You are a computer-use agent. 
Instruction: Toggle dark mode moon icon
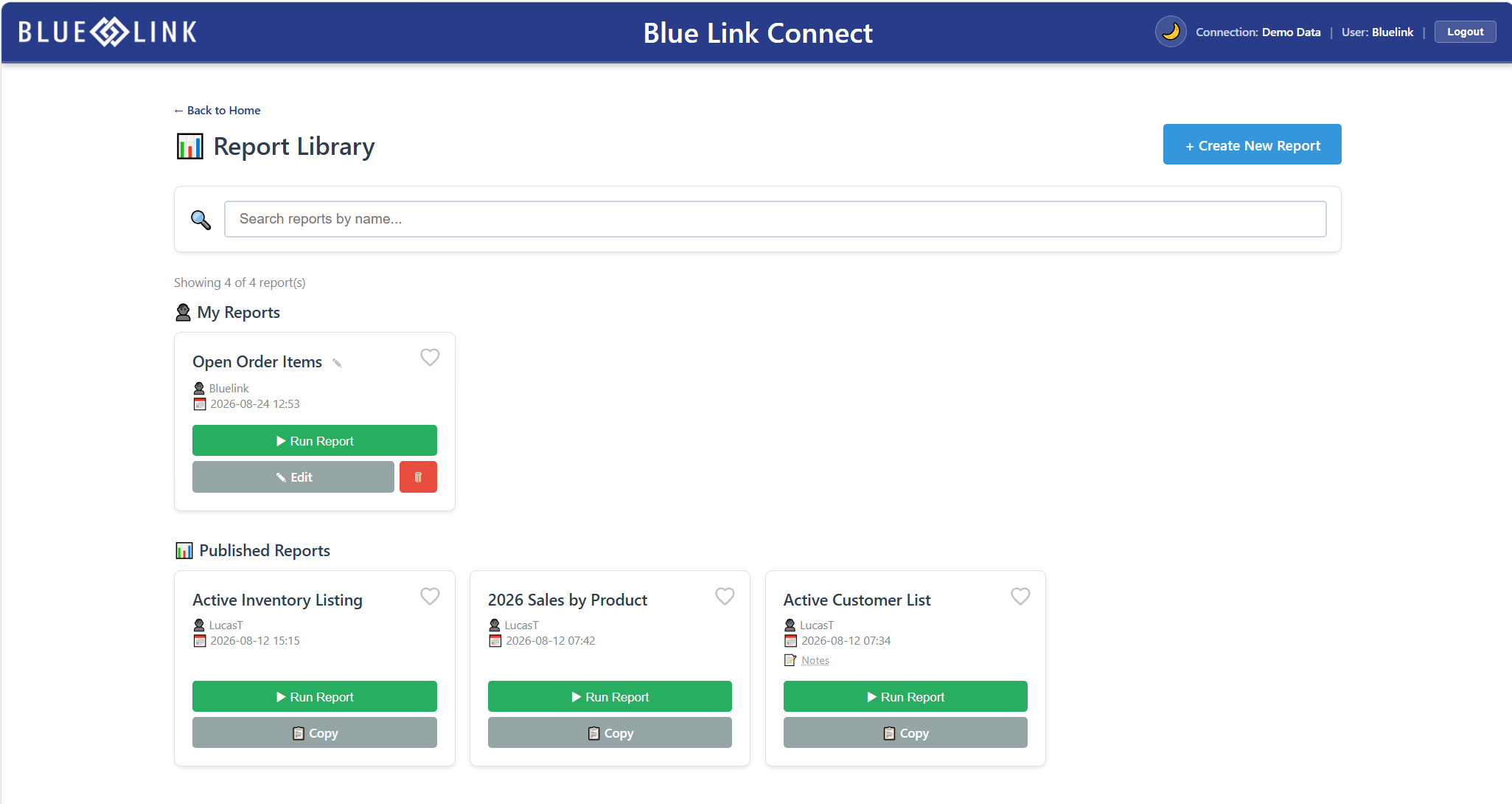click(x=1171, y=32)
